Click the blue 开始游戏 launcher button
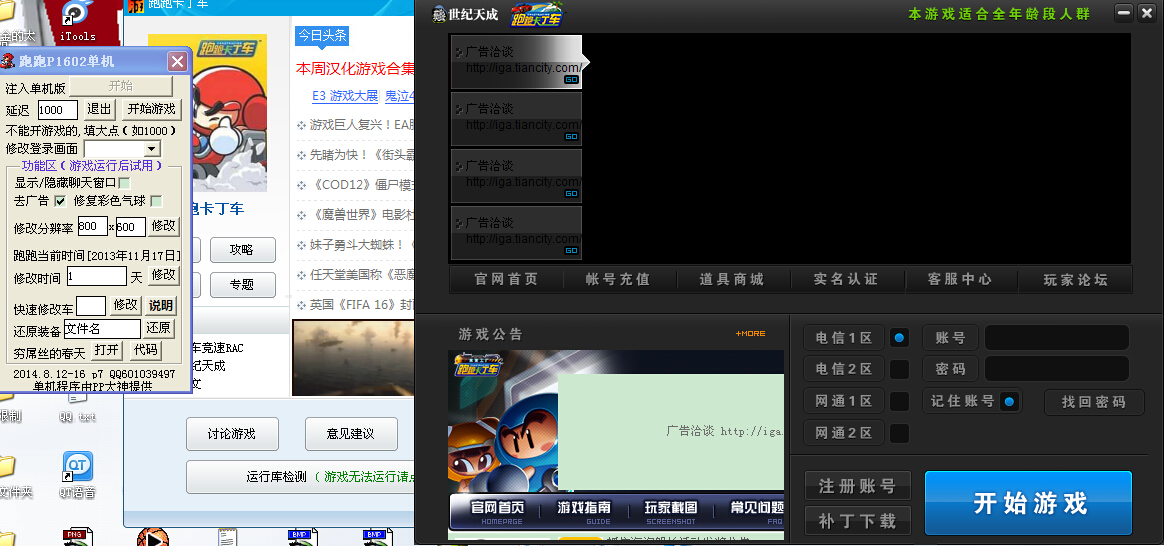This screenshot has height=546, width=1165. point(1028,503)
